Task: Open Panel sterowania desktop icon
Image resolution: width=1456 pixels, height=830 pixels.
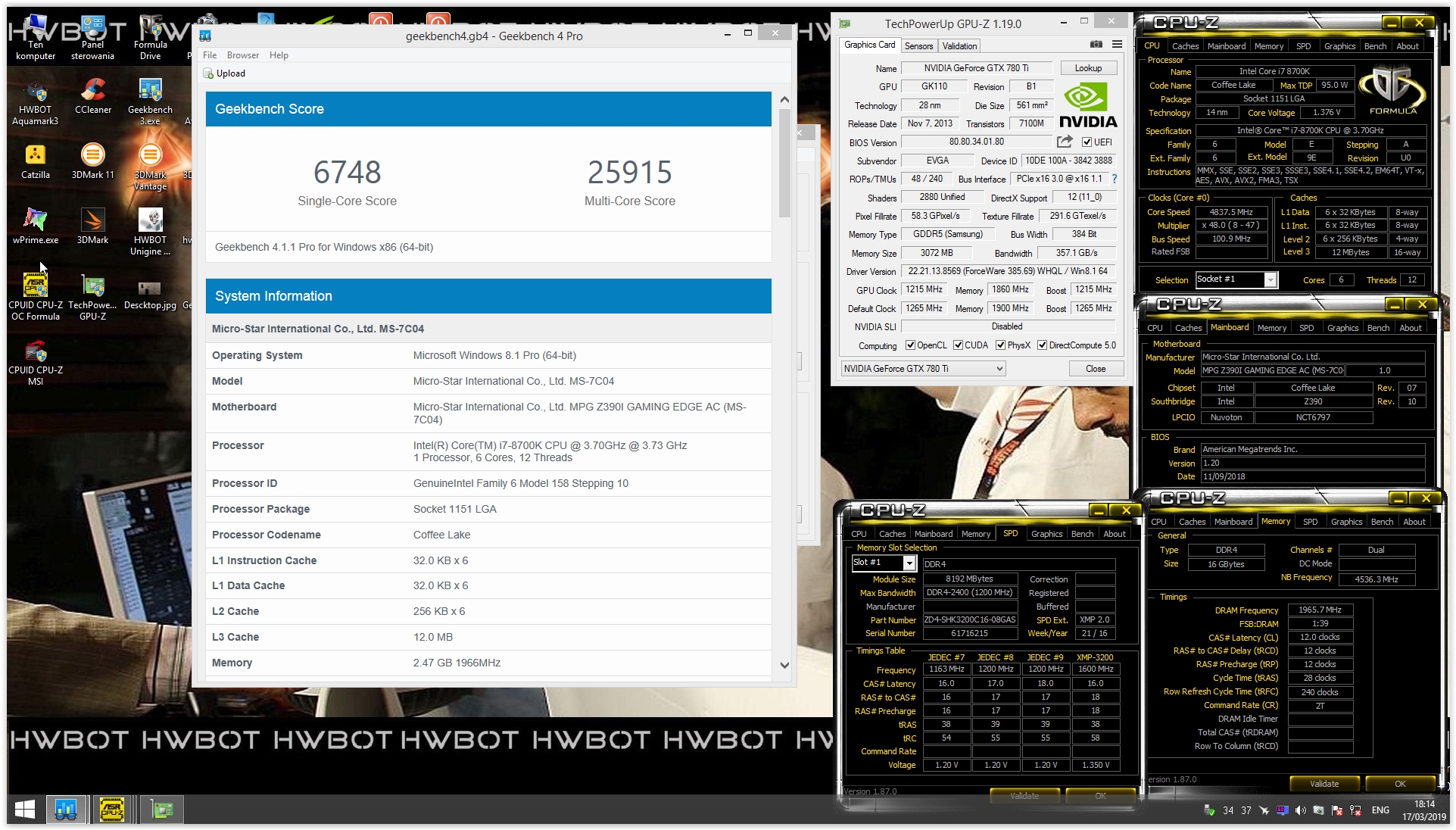Action: tap(93, 38)
